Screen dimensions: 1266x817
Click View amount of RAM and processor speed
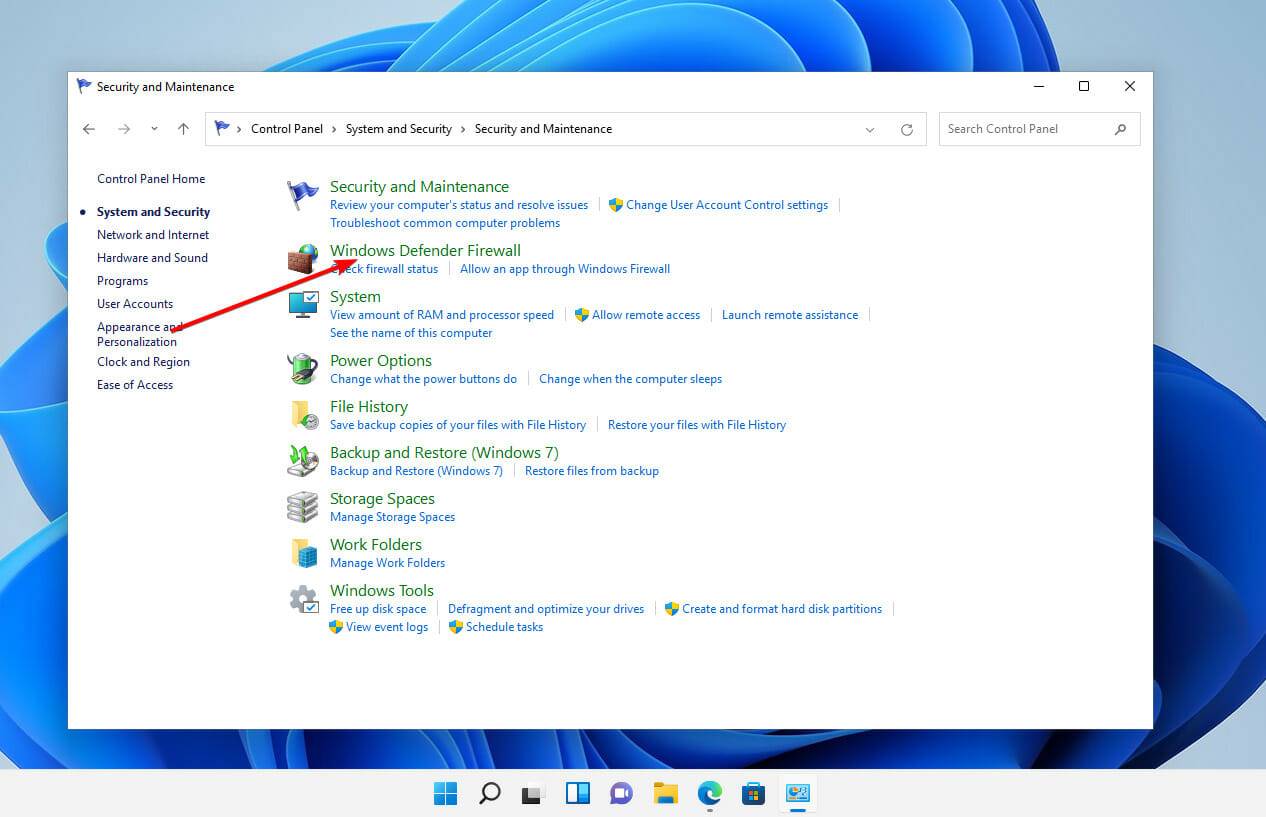click(442, 315)
